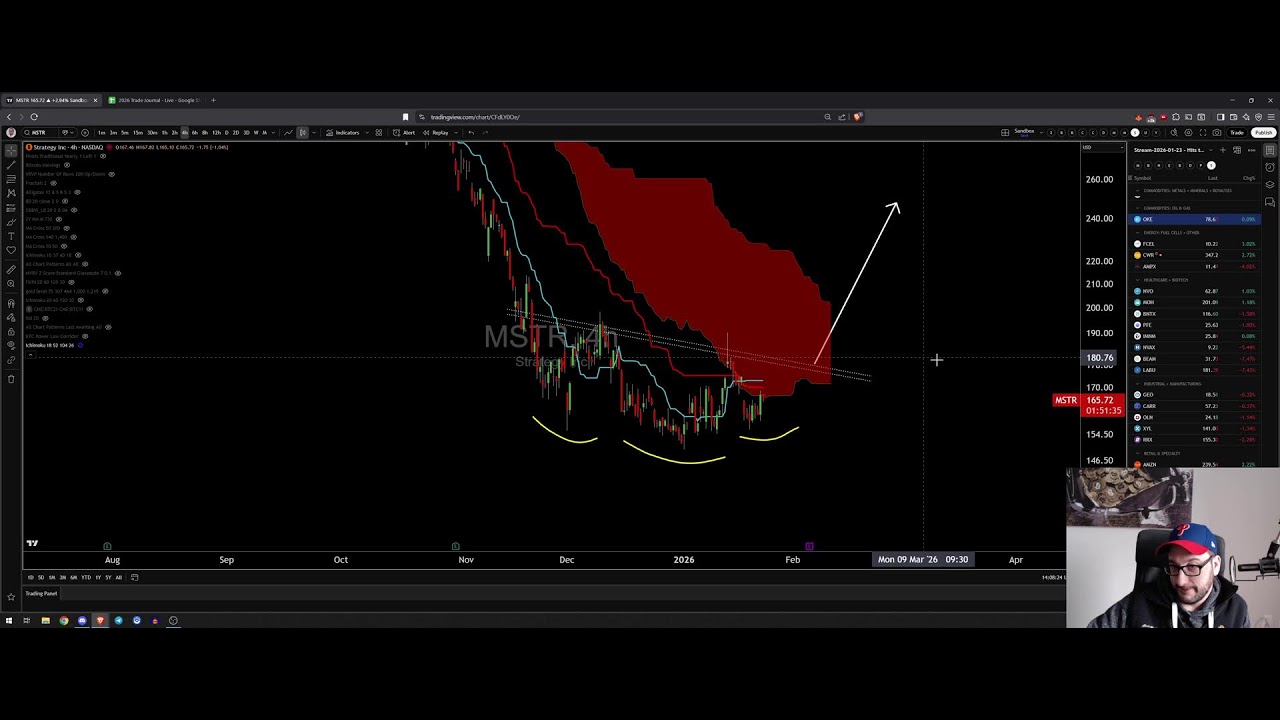This screenshot has width=1280, height=720.
Task: Click the browser address bar URL
Action: click(474, 117)
